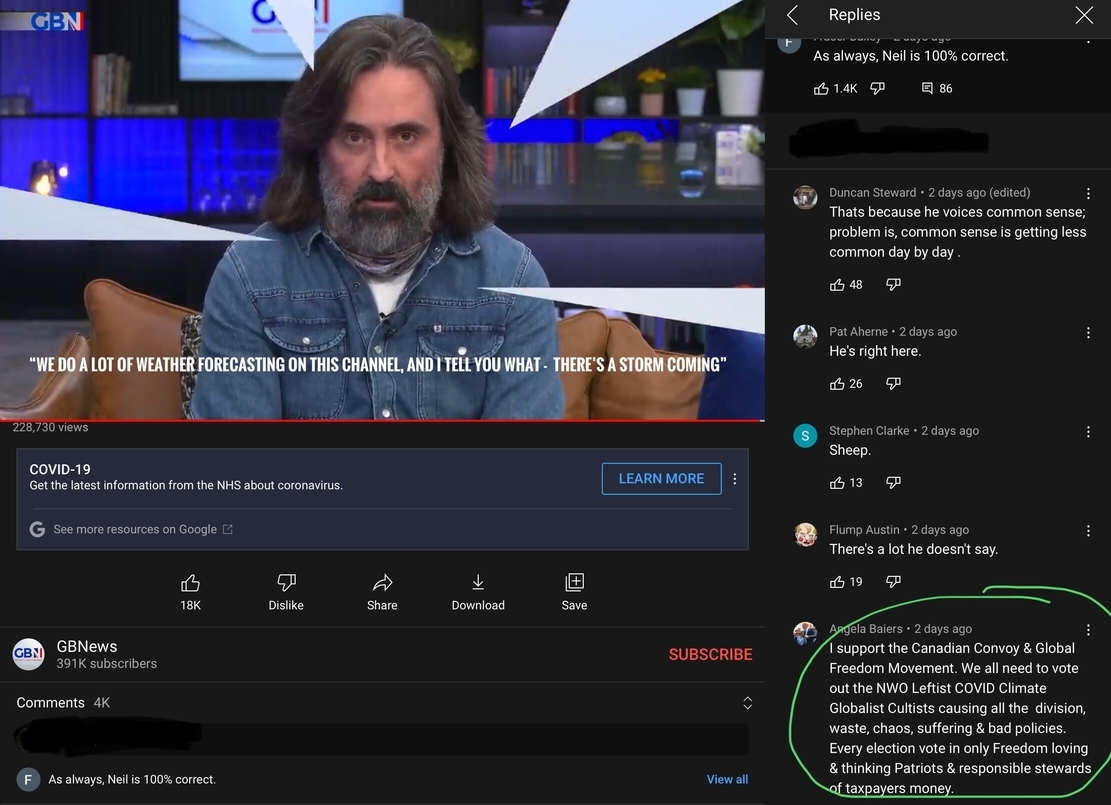This screenshot has height=805, width=1111.
Task: Subscribe to the GBNews channel
Action: tap(710, 654)
